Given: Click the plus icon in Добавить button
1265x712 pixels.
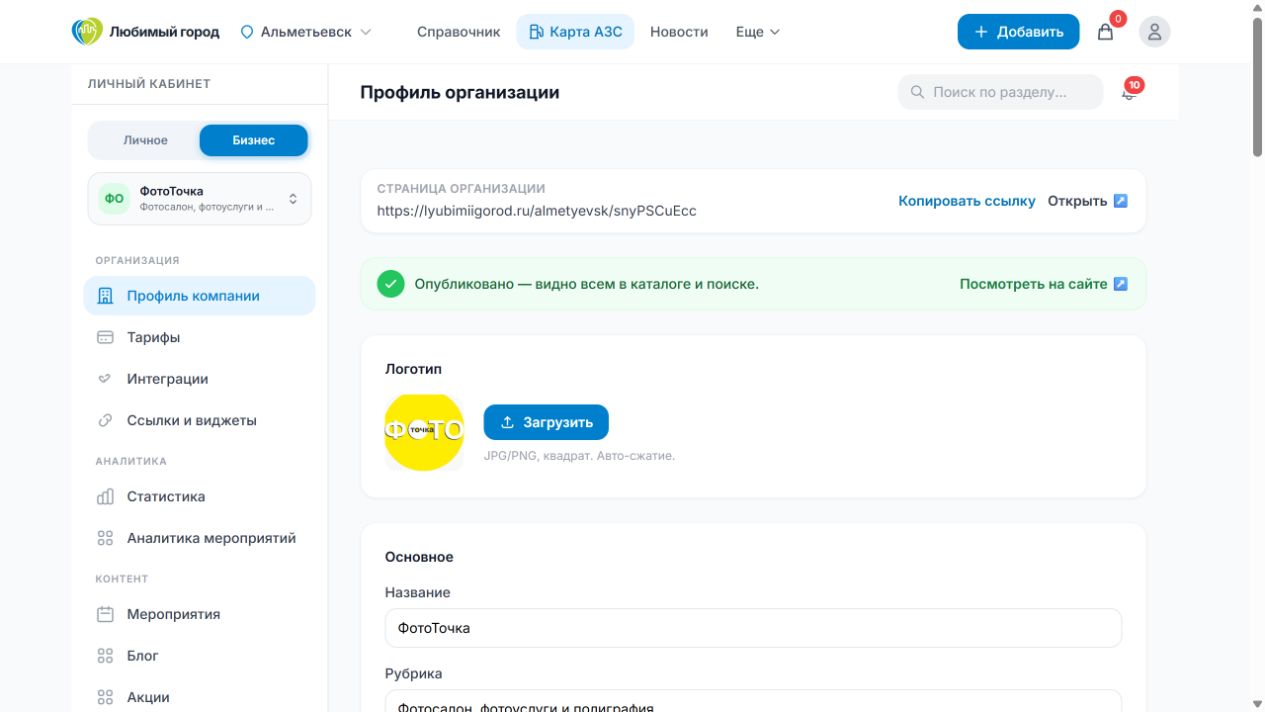Looking at the screenshot, I should point(981,32).
